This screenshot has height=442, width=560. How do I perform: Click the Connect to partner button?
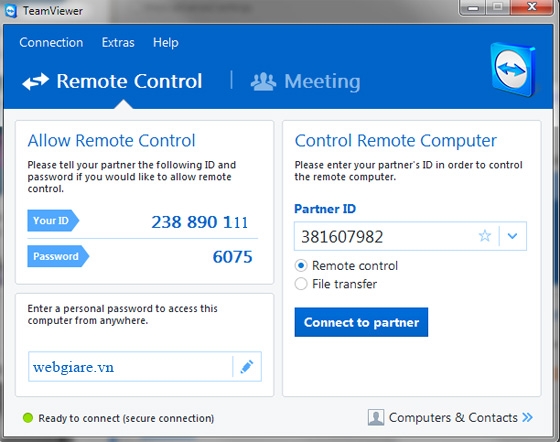tap(361, 322)
